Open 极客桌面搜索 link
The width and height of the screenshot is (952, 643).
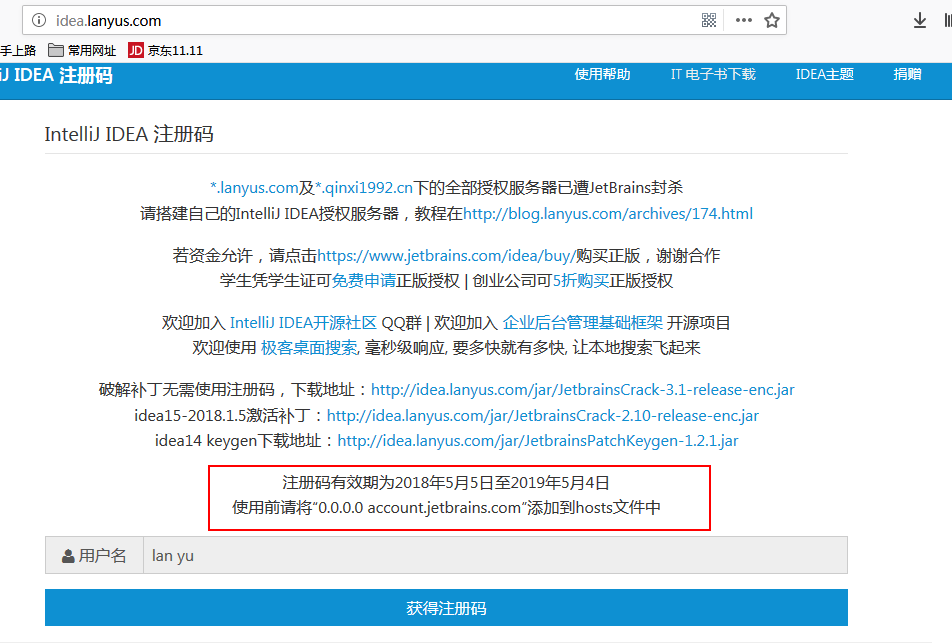tap(309, 347)
